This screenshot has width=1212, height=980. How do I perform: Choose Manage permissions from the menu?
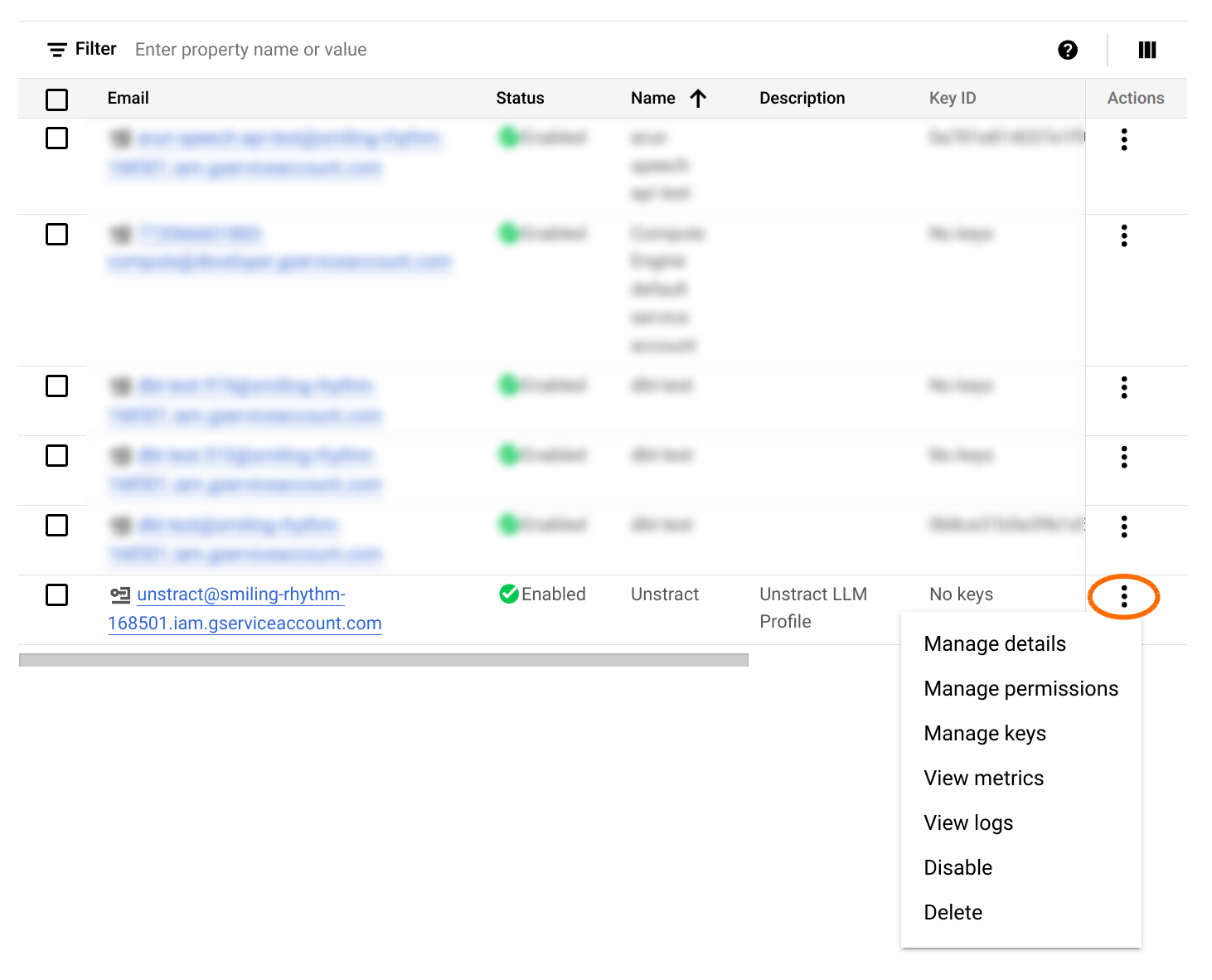click(1021, 688)
